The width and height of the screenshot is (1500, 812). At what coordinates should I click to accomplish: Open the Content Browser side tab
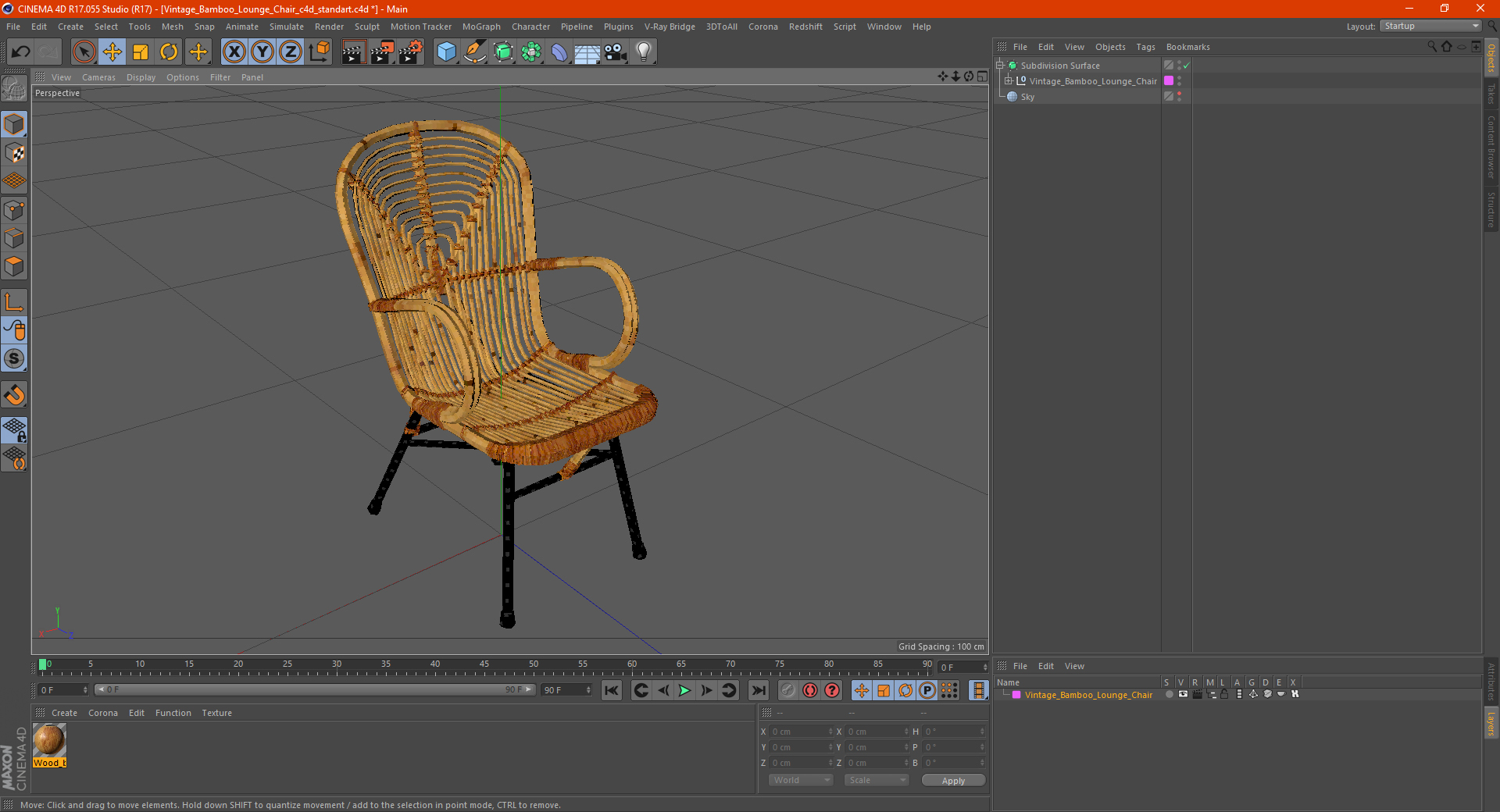pos(1491,147)
